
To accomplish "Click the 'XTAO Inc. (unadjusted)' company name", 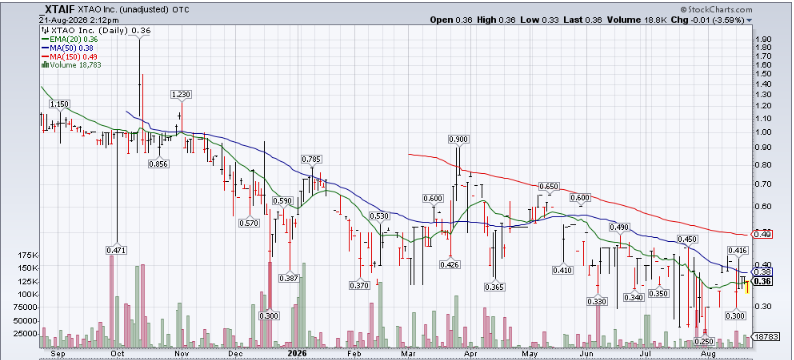I will click(122, 10).
